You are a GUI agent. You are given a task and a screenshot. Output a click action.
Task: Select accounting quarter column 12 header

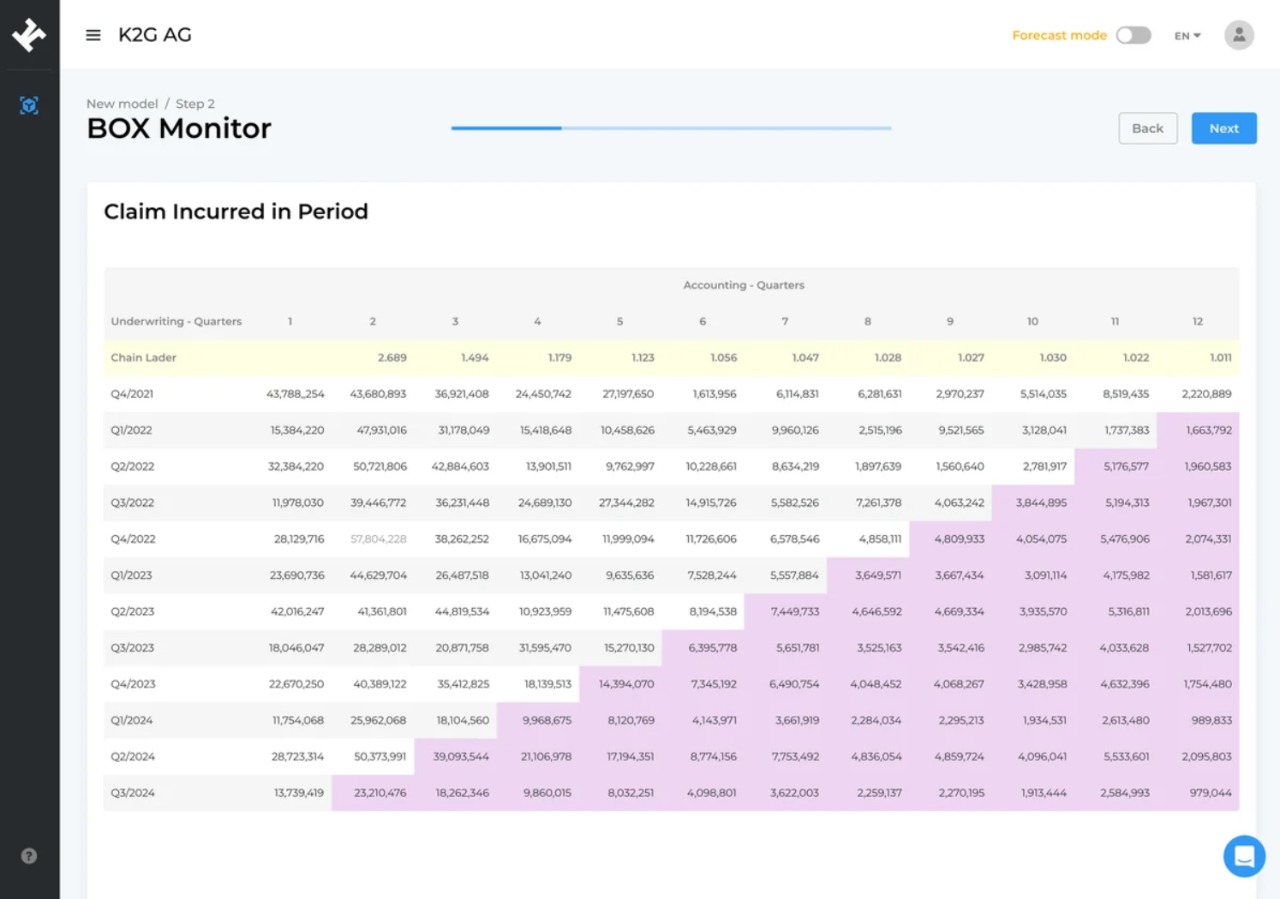(x=1197, y=322)
